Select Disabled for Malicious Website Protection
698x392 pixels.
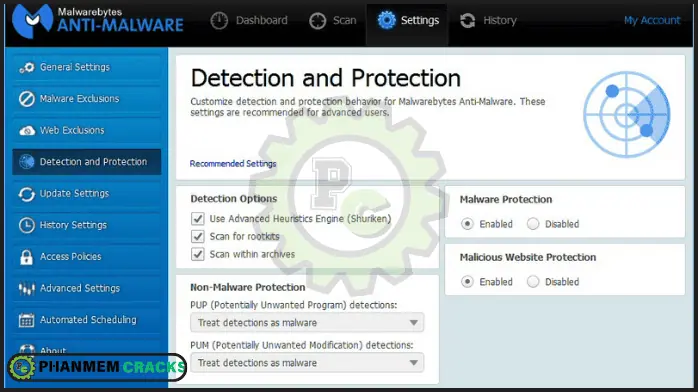point(533,282)
